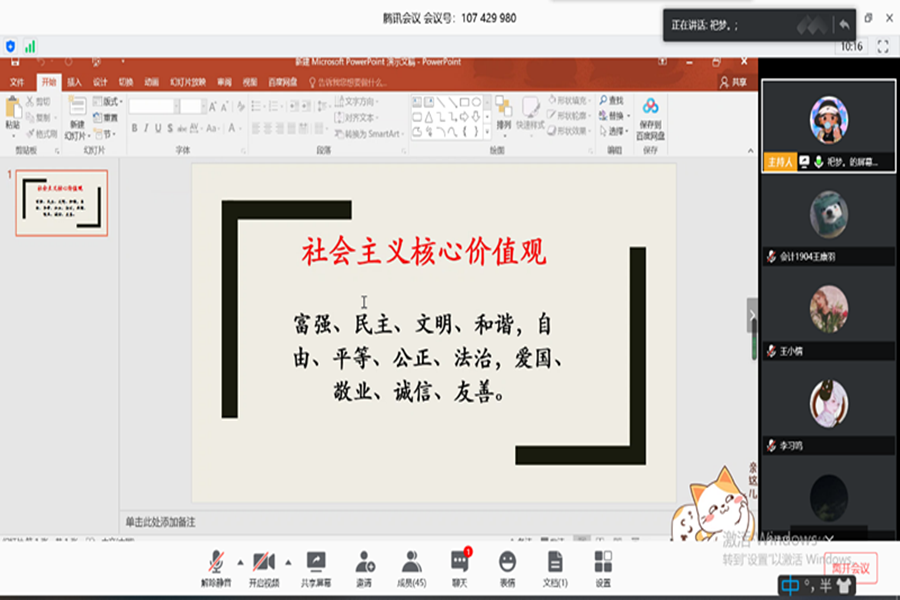This screenshot has height=600, width=900.
Task: Unmute the microphone in meeting toolbar
Action: click(x=215, y=565)
